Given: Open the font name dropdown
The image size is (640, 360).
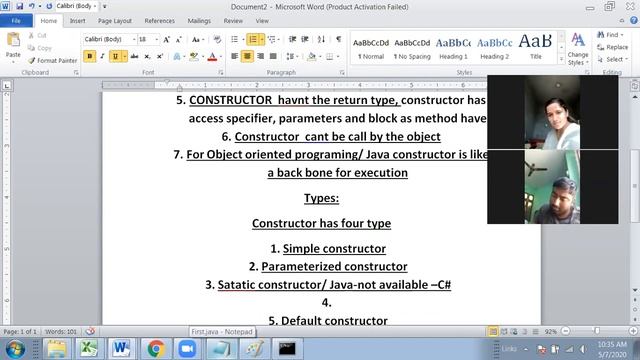Looking at the screenshot, I should 134,39.
